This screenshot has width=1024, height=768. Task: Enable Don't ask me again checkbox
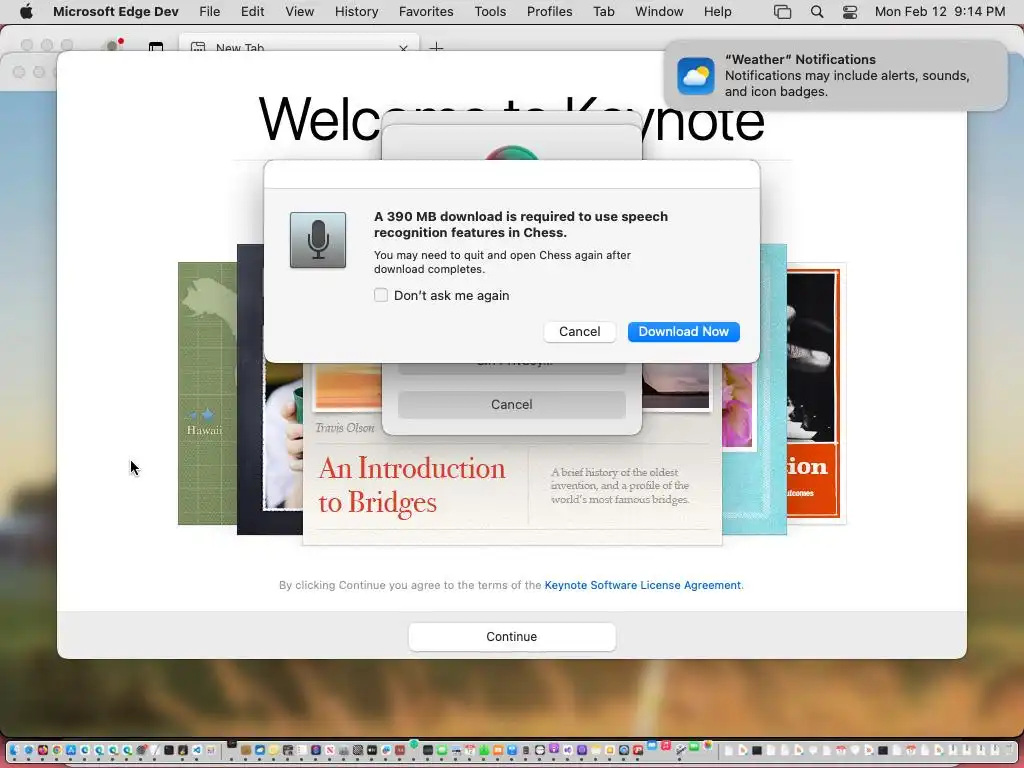point(381,295)
